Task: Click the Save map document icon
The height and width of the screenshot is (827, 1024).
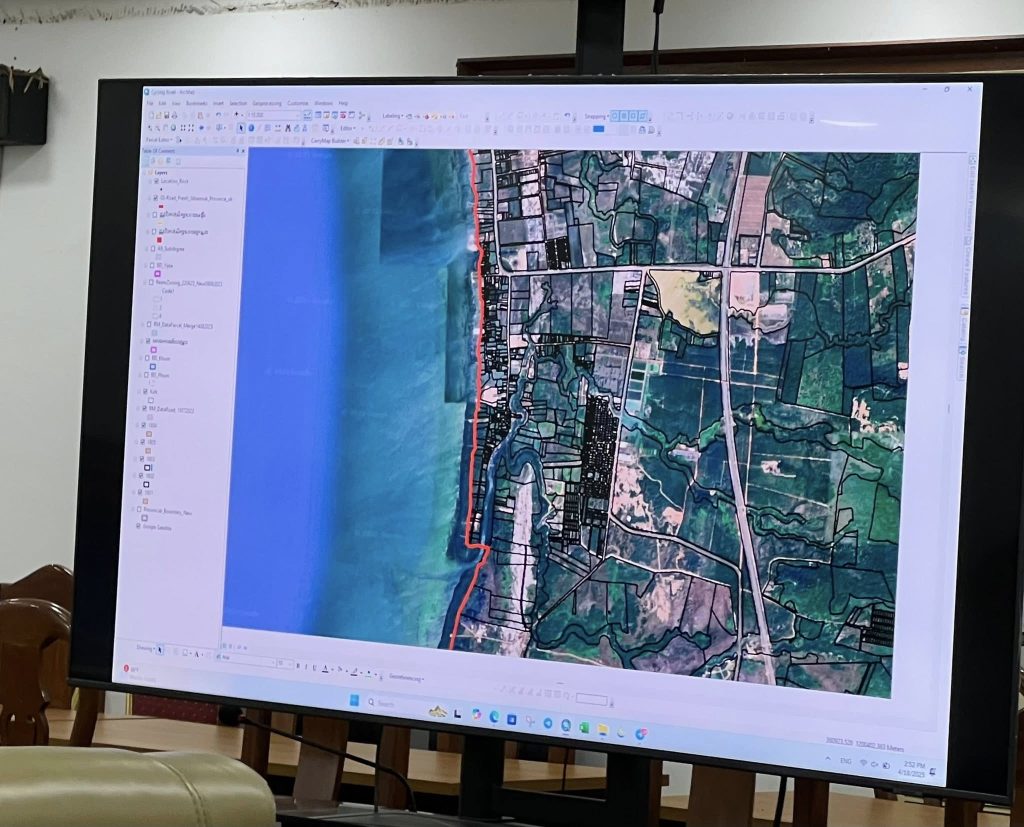Action: (167, 116)
